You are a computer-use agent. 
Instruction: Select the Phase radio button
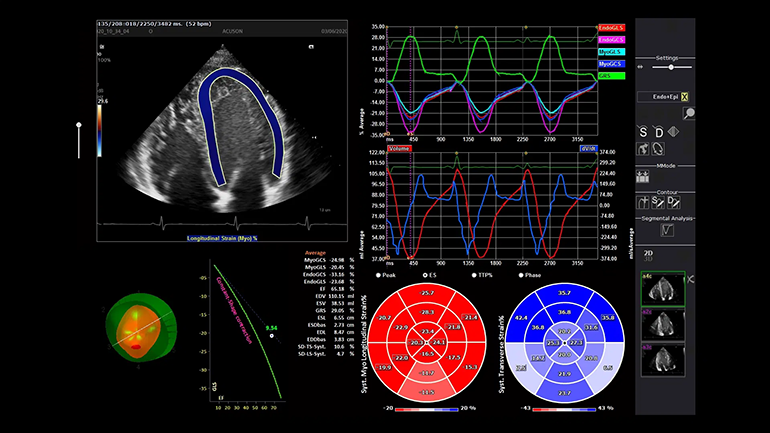[521, 274]
